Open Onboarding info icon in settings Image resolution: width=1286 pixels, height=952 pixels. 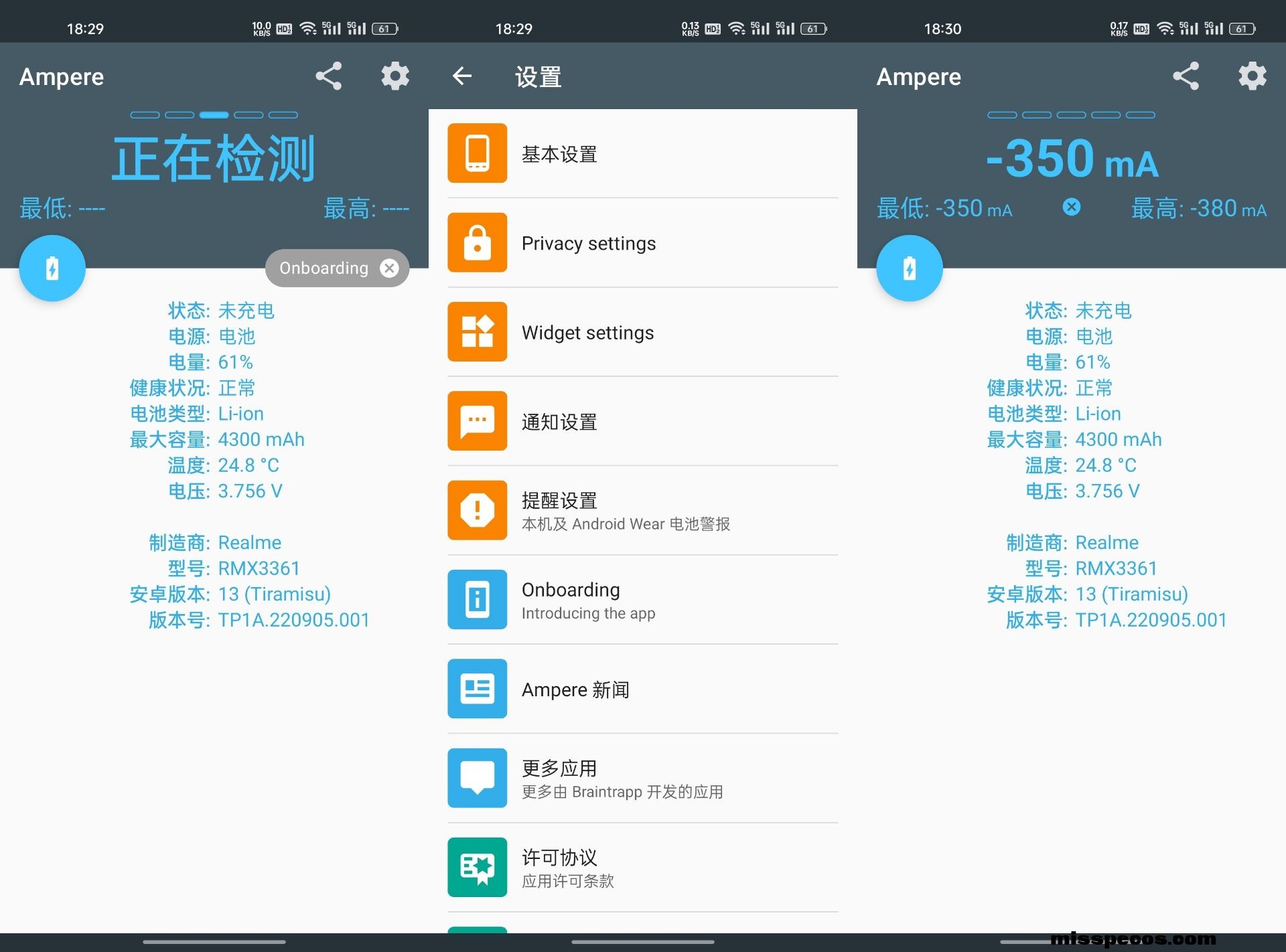tap(478, 600)
